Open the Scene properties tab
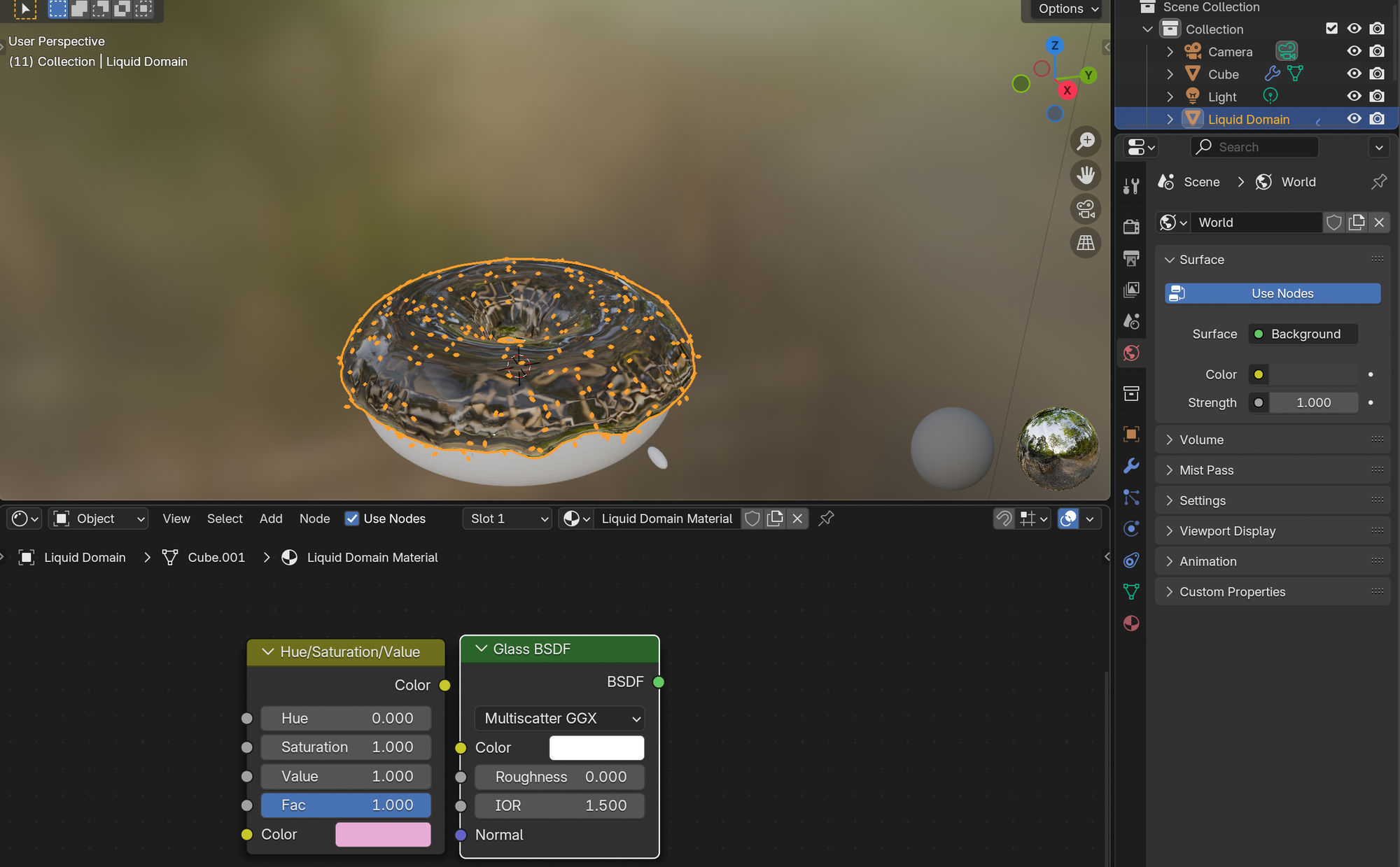Viewport: 1400px width, 867px height. (1131, 321)
